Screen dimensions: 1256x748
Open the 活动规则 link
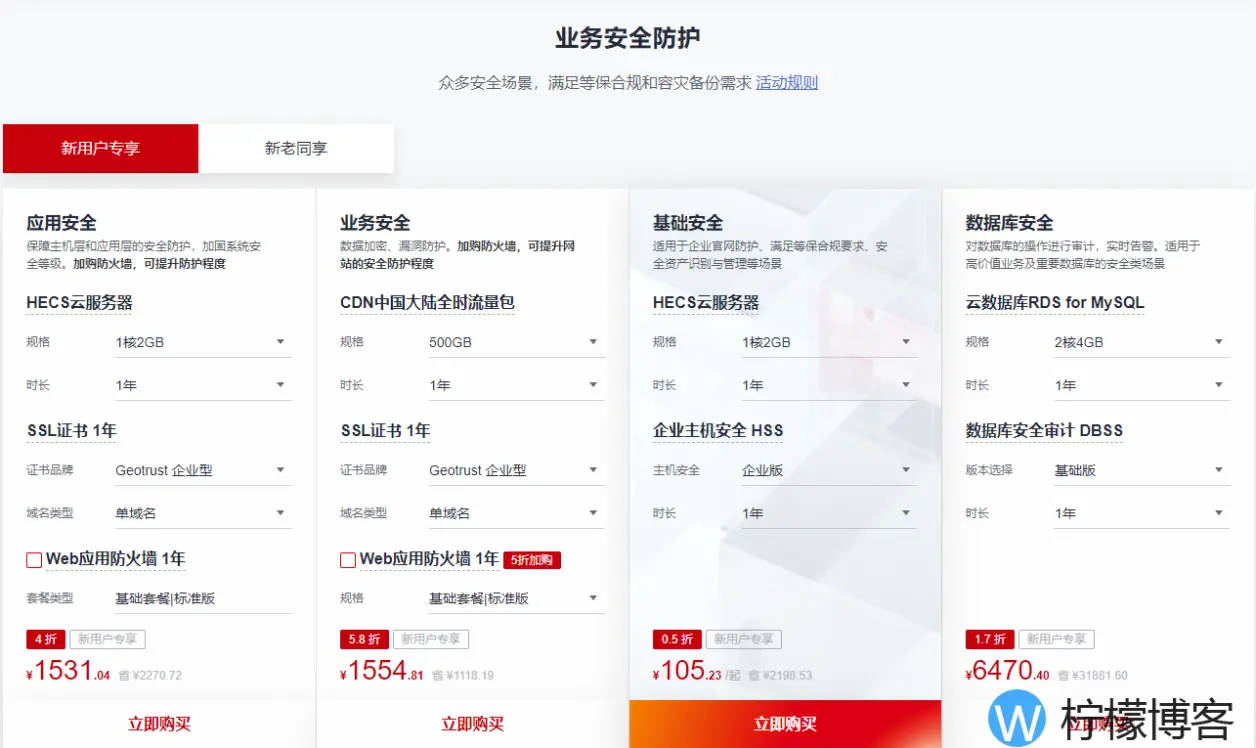(x=787, y=83)
